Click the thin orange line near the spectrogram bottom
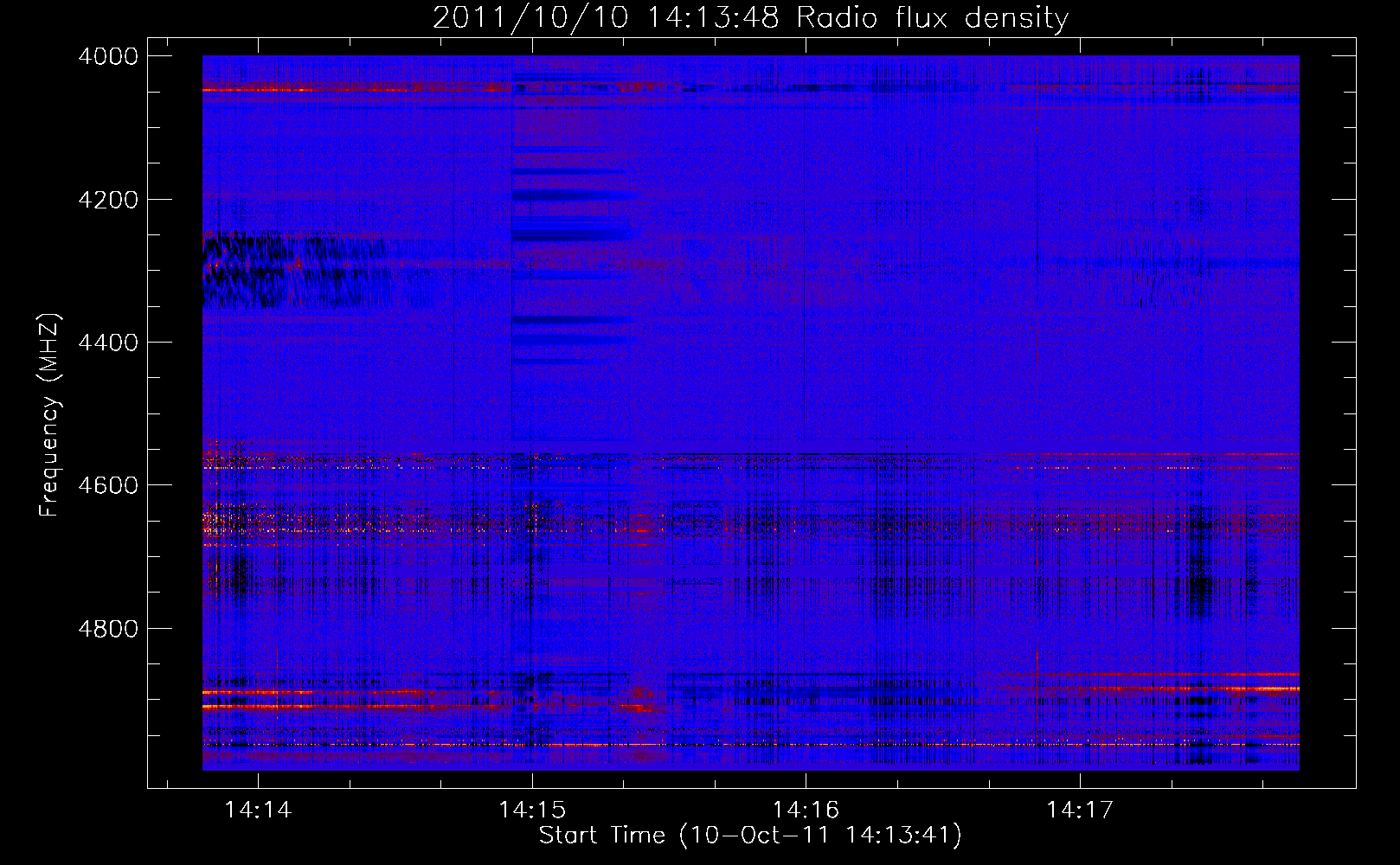Image resolution: width=1400 pixels, height=865 pixels. (x=750, y=744)
